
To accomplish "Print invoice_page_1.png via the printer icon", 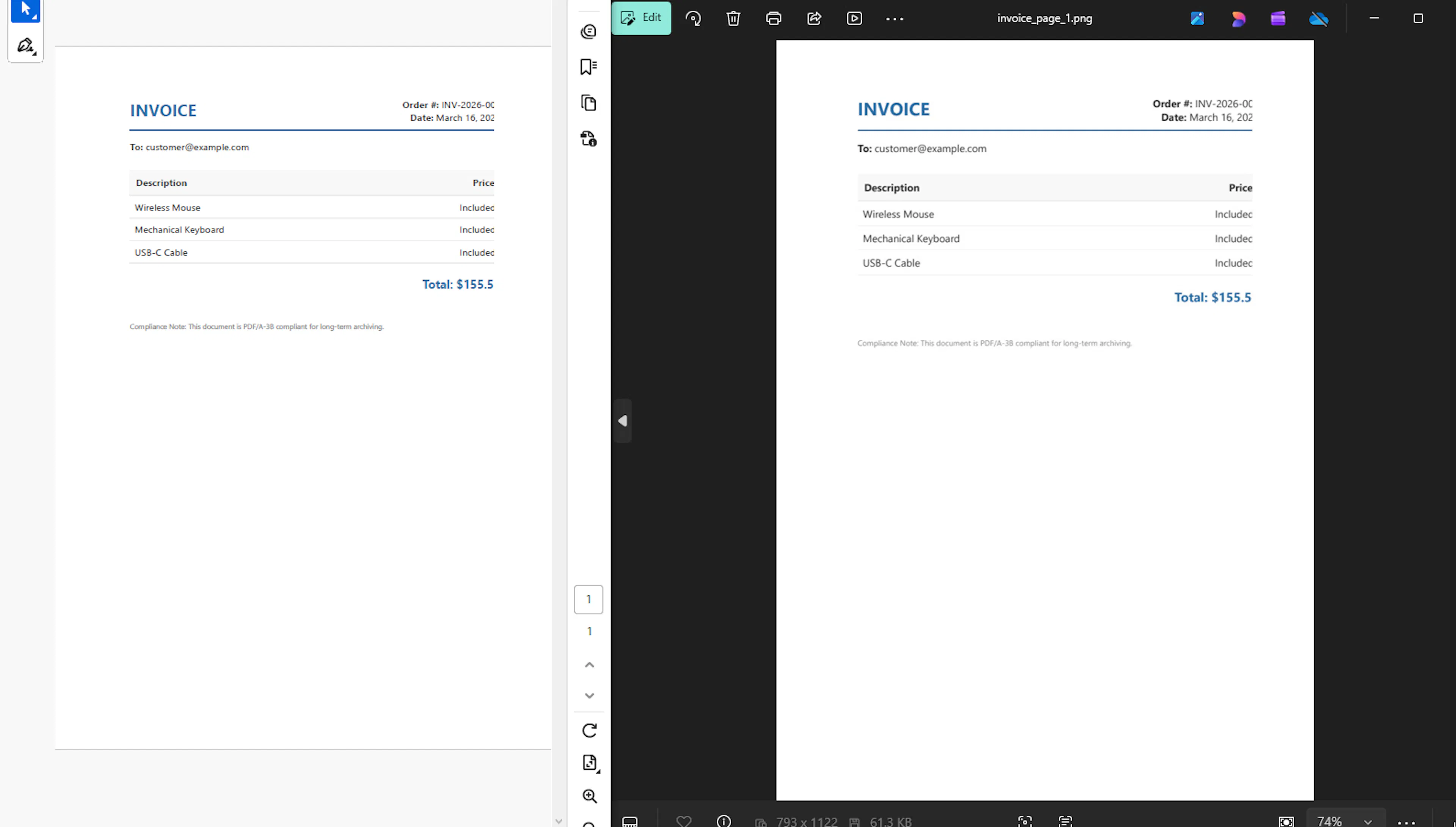I will pyautogui.click(x=773, y=18).
